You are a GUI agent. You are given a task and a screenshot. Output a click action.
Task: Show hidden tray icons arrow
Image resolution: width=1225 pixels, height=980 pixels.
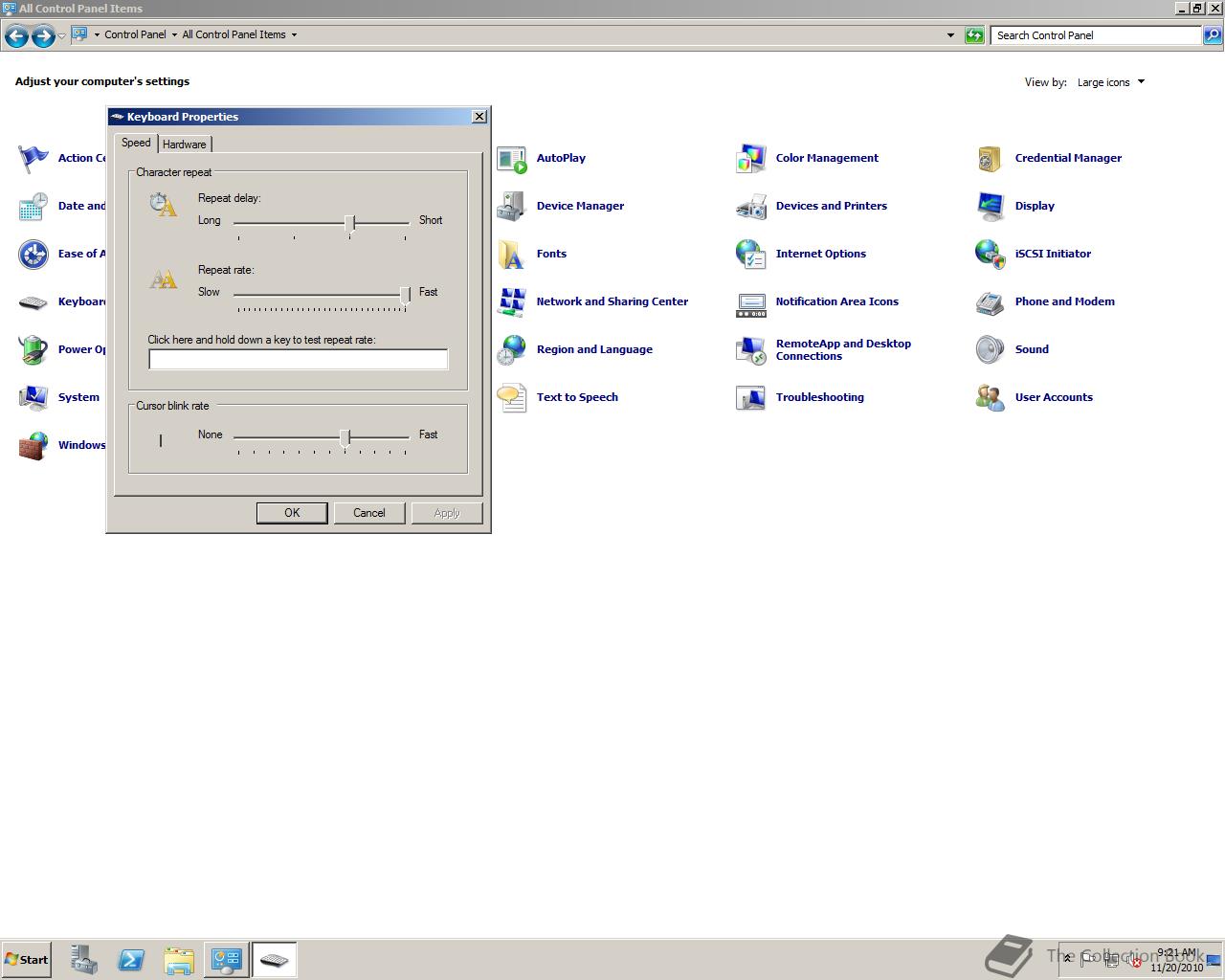(1068, 958)
